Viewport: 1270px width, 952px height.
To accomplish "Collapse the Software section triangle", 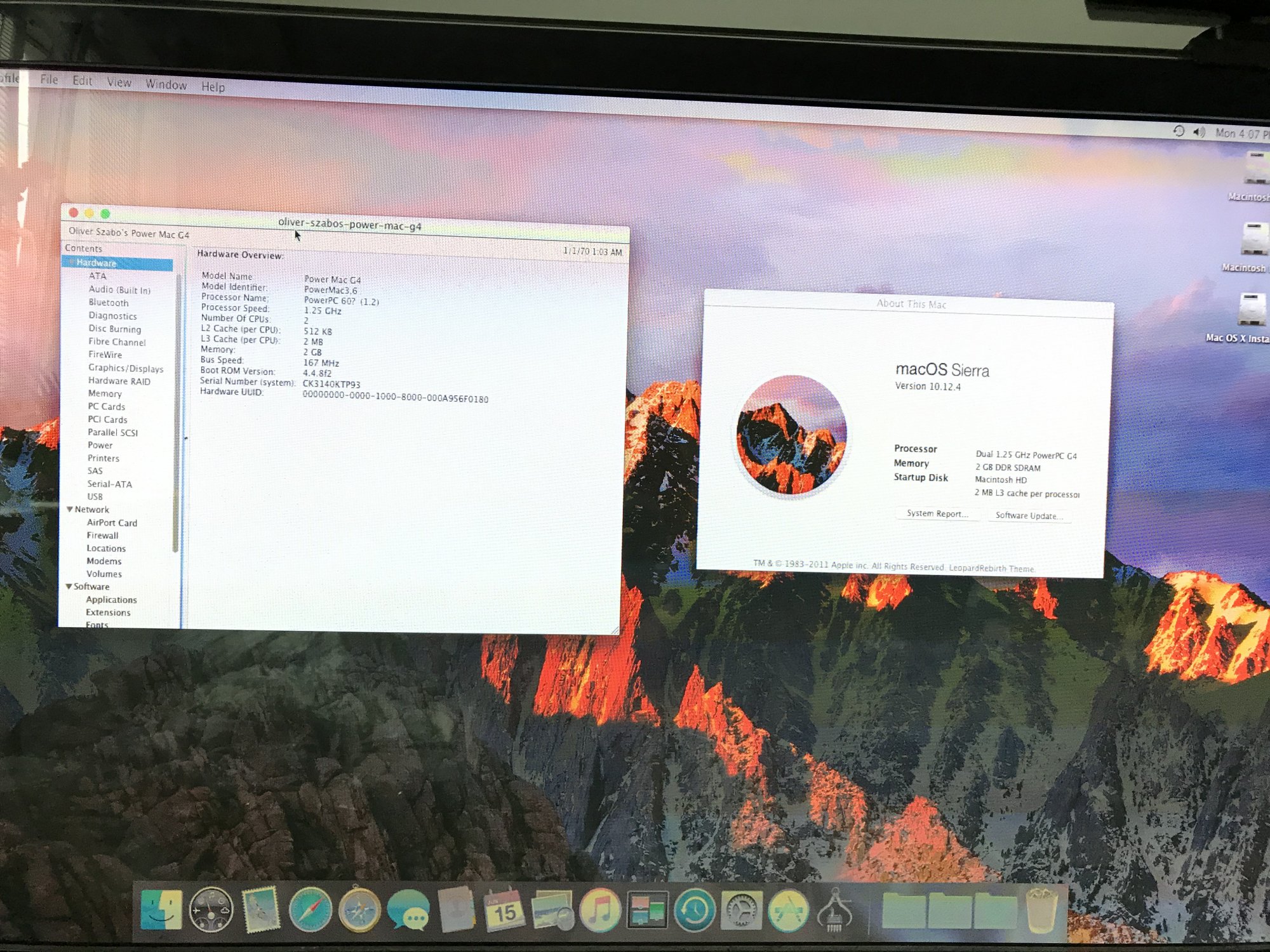I will coord(69,586).
